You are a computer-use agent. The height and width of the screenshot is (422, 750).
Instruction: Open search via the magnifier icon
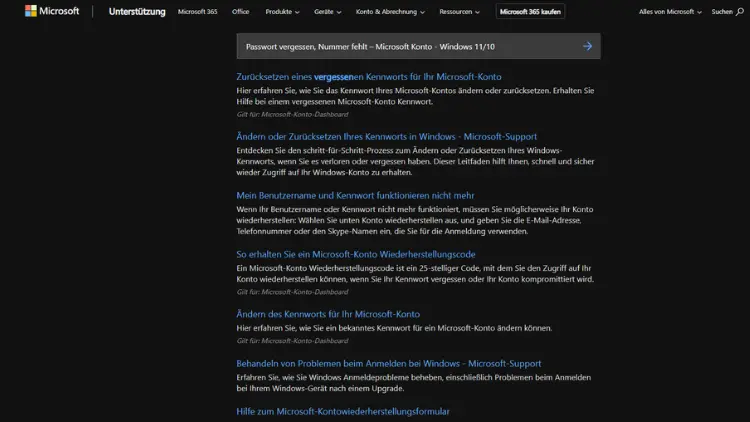739,11
